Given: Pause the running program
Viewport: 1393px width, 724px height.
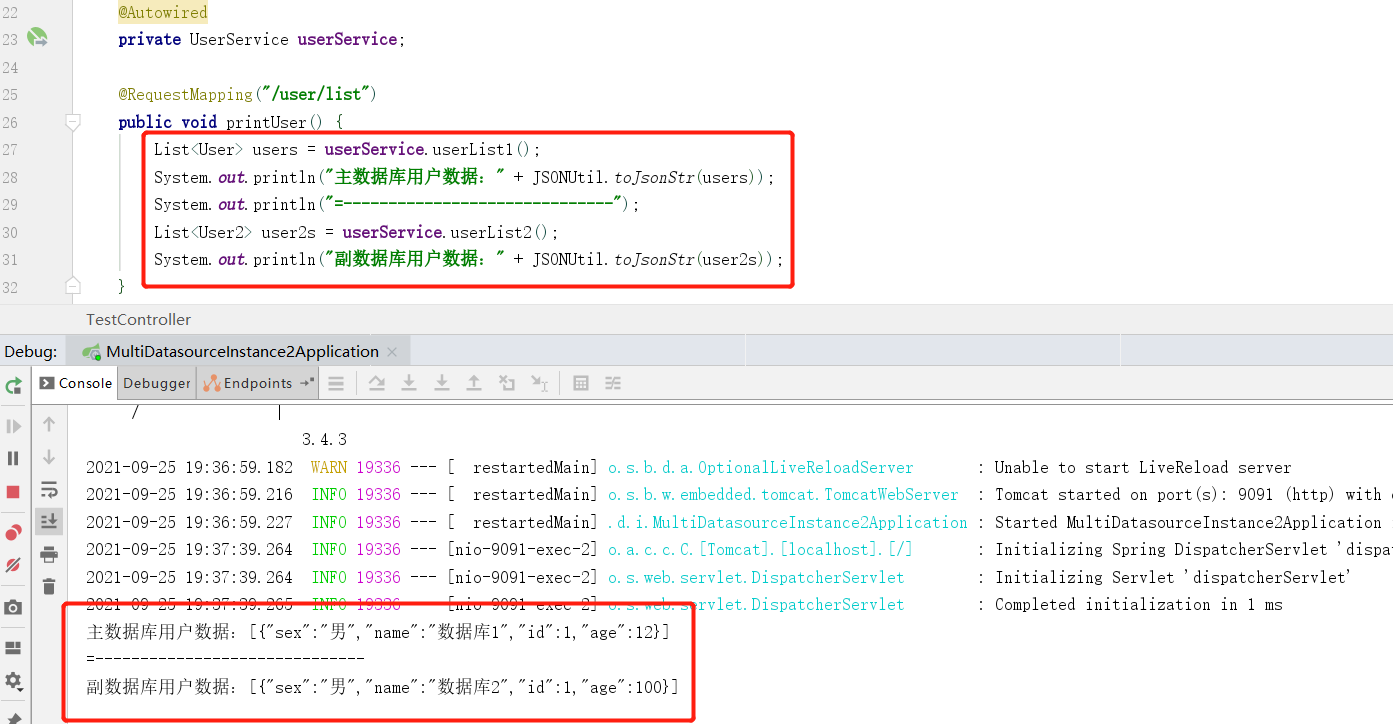Looking at the screenshot, I should [14, 458].
